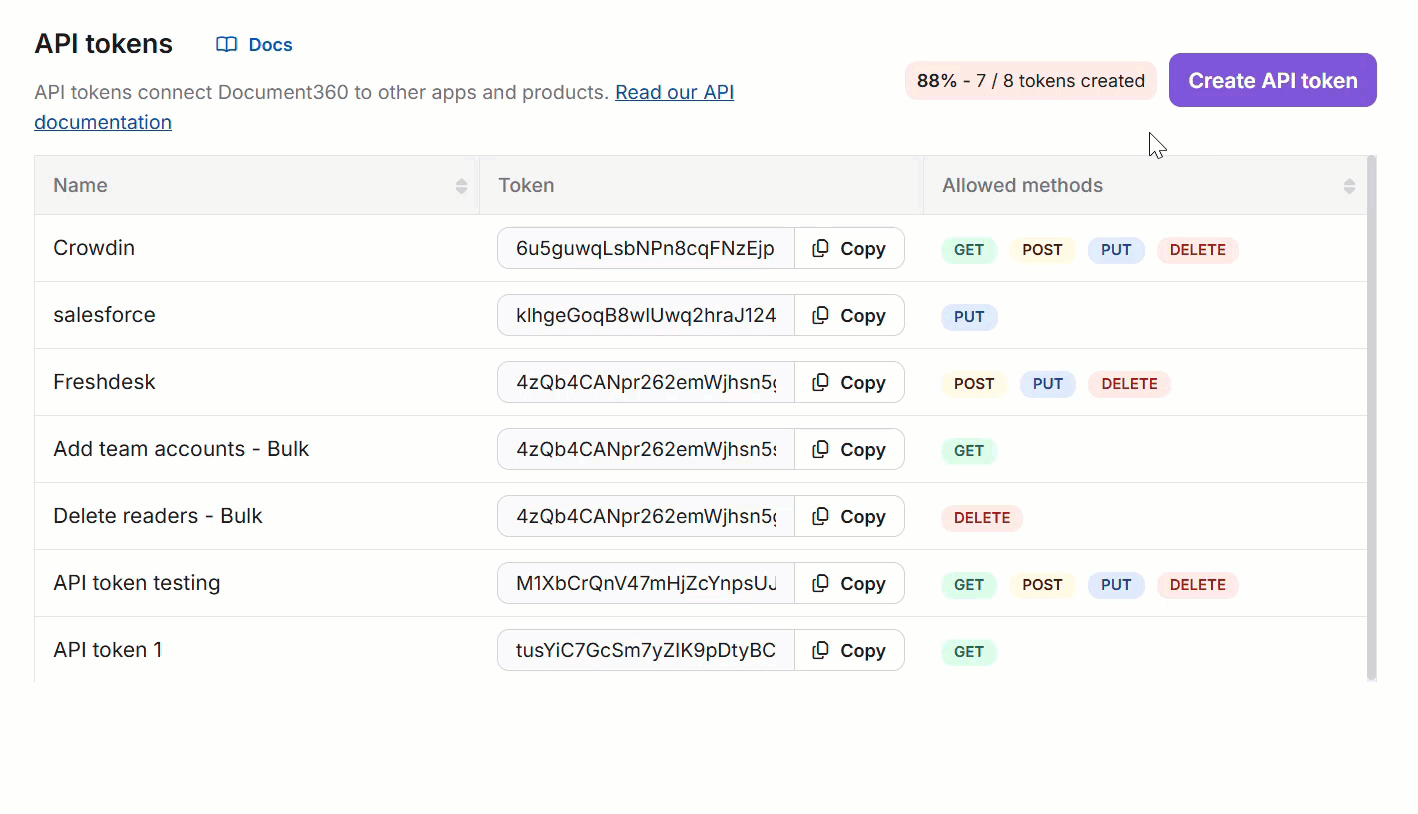Copy the salesforce API token

[849, 316]
